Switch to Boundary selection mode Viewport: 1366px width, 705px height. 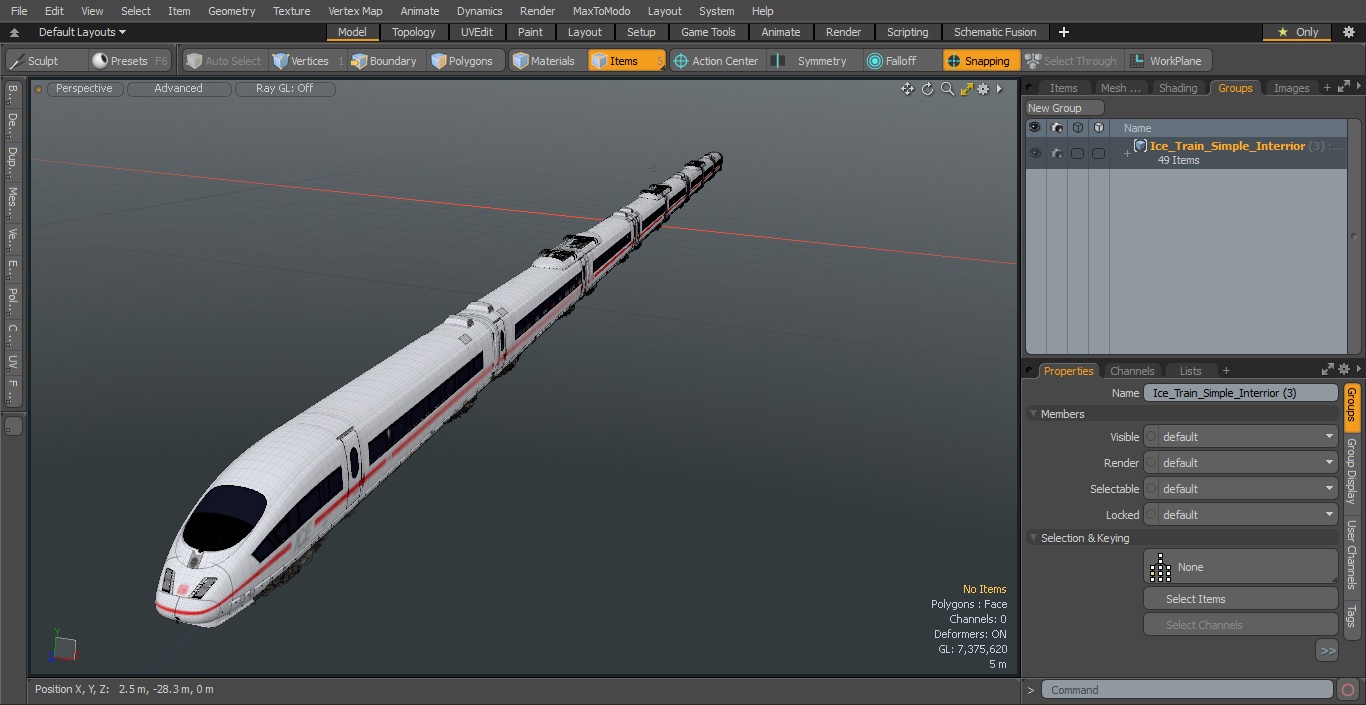pos(384,61)
